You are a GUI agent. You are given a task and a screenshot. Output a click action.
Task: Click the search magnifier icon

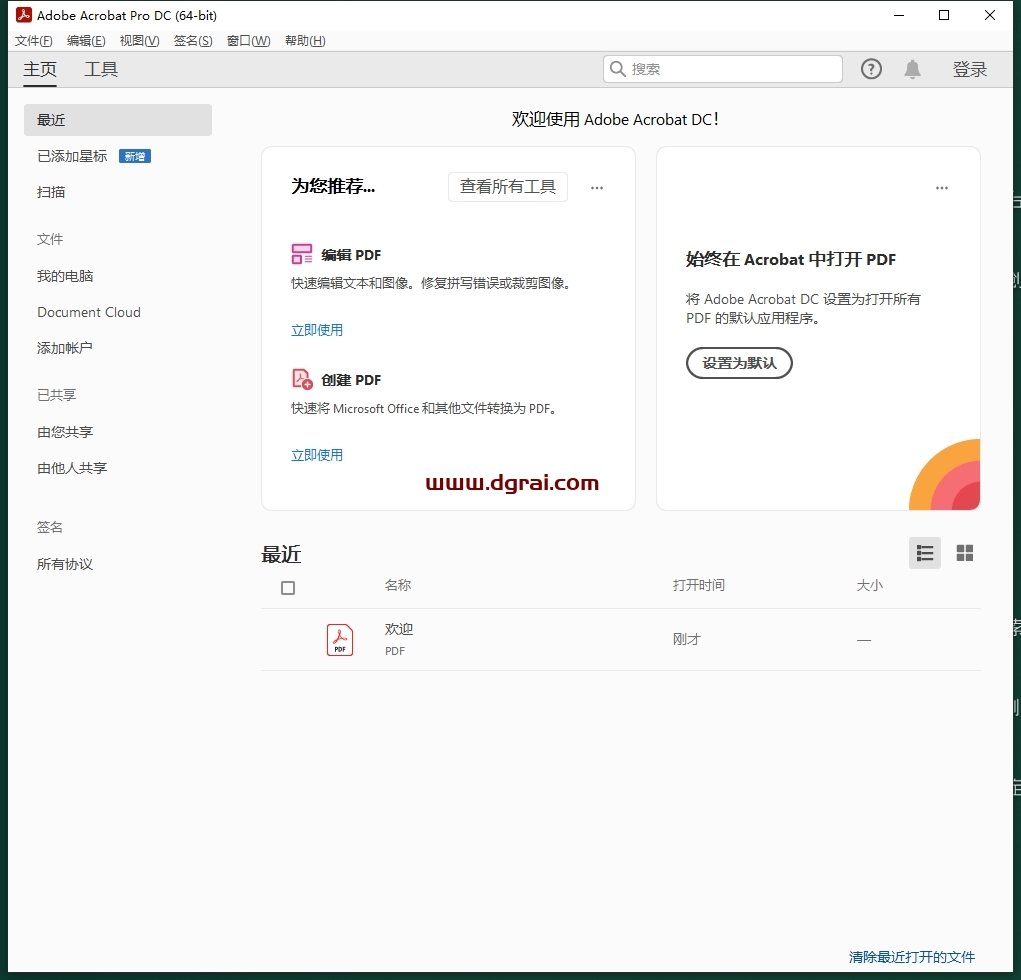(617, 69)
